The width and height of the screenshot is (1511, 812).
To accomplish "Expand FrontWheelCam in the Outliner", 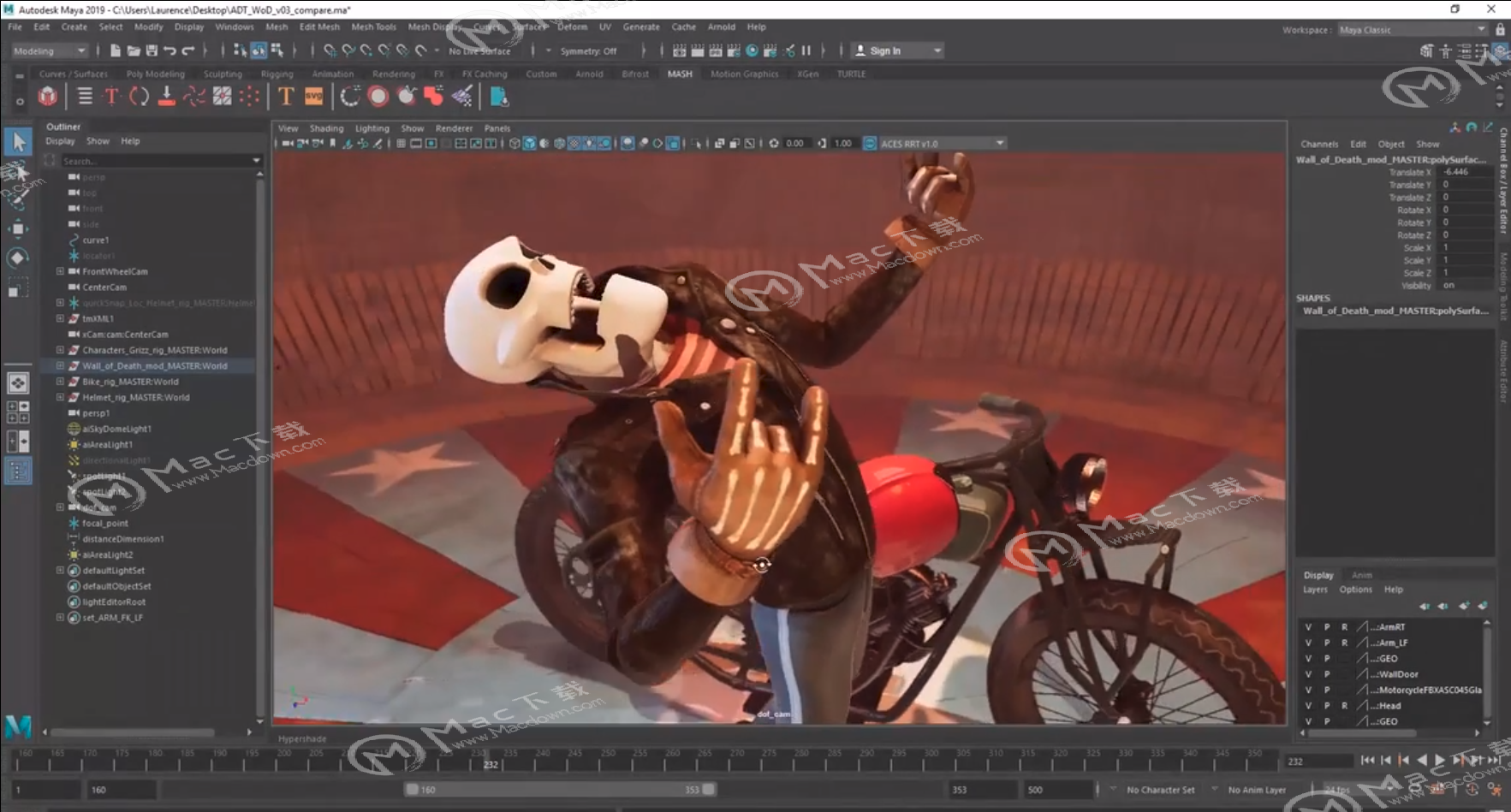I will tap(60, 271).
